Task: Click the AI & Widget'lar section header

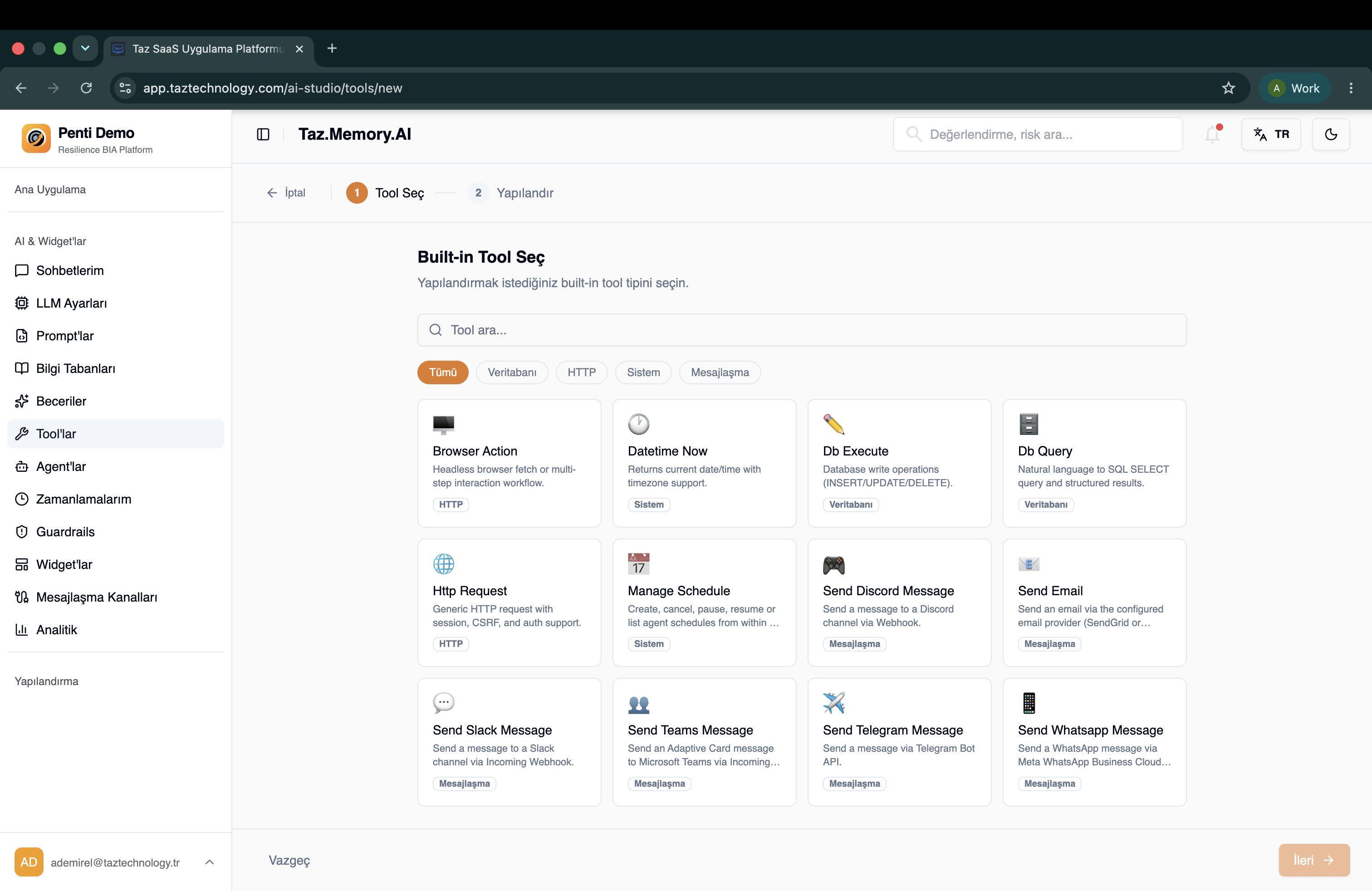Action: [50, 241]
